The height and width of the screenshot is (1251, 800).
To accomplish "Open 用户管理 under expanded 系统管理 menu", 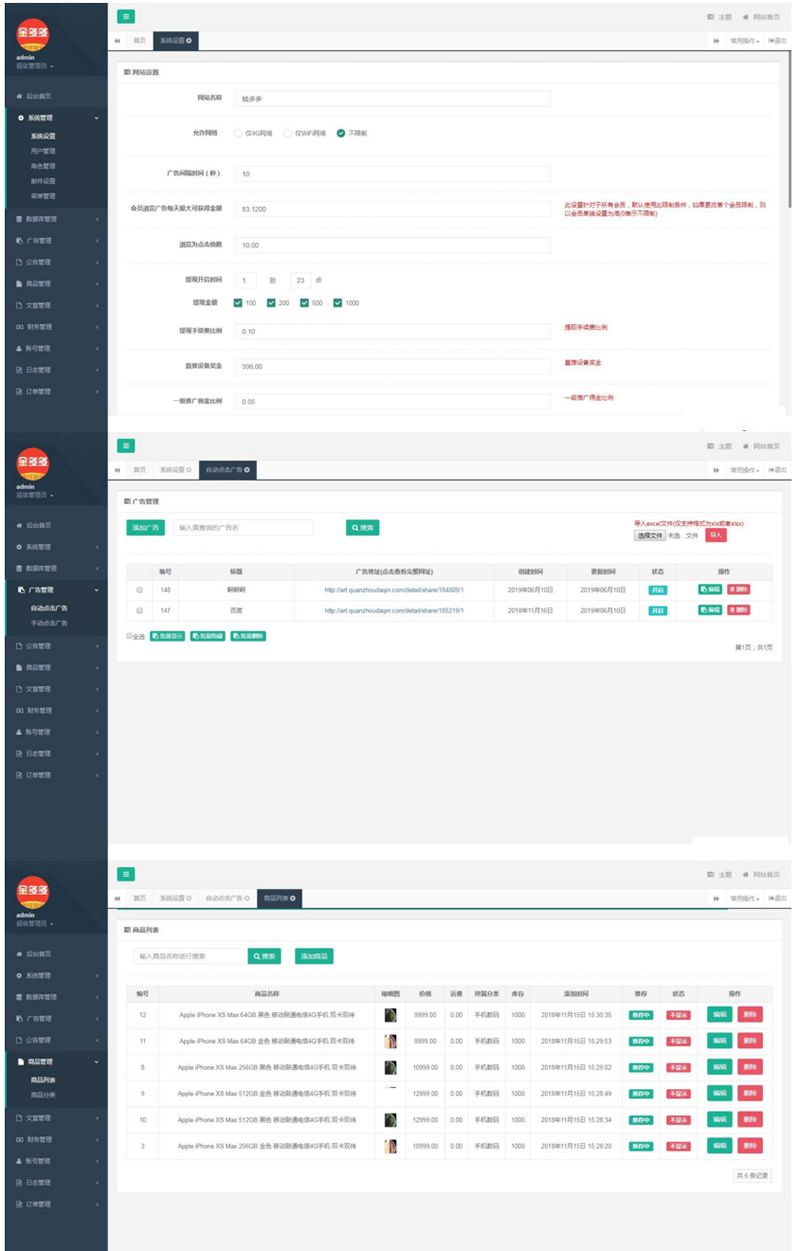I will tap(43, 151).
